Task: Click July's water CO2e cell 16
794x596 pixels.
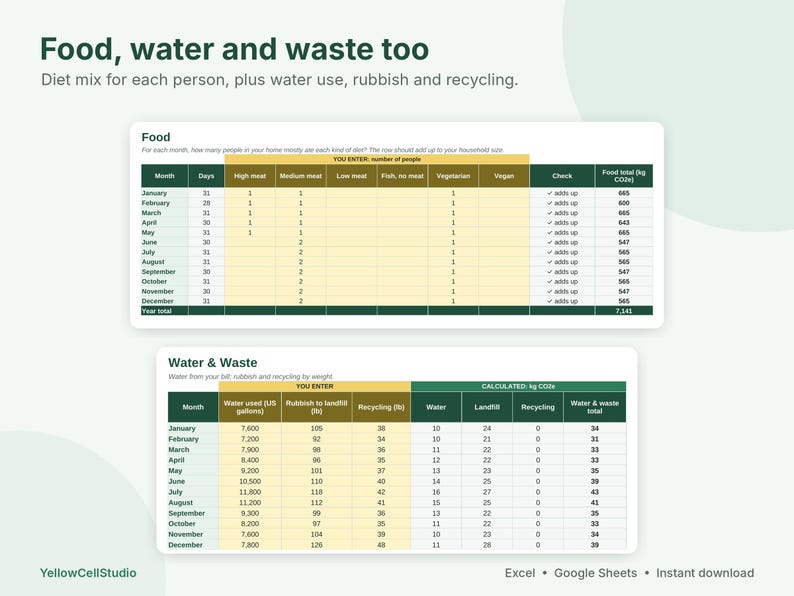Action: 436,492
